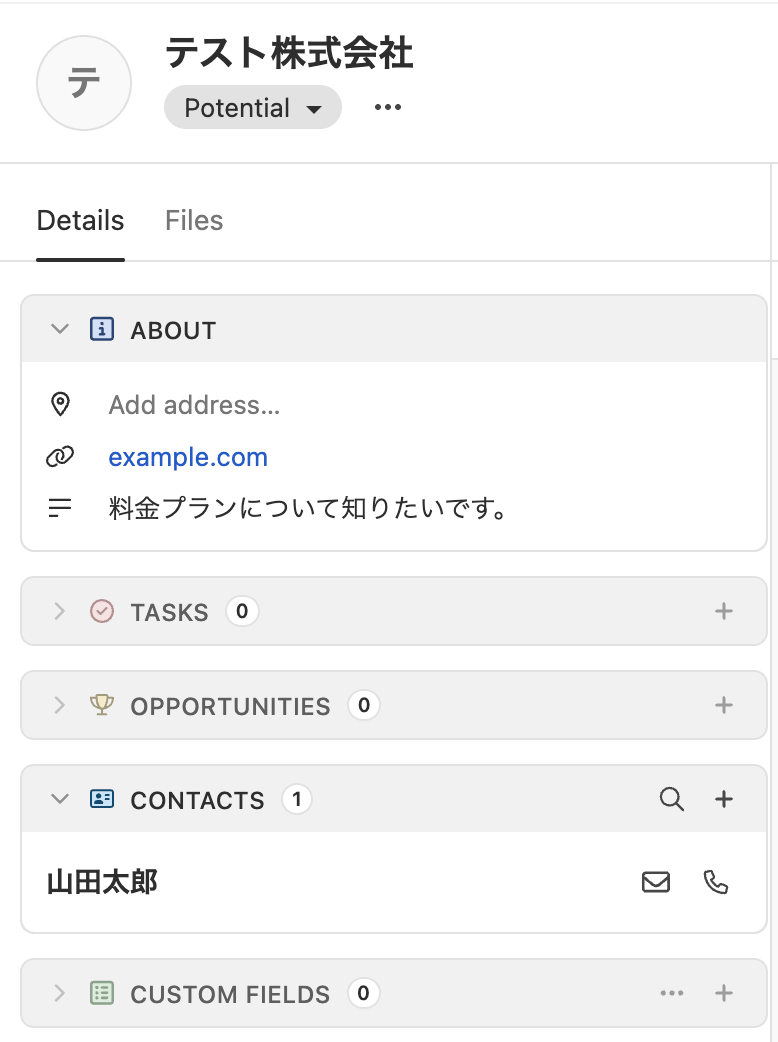The width and height of the screenshot is (778, 1042).
Task: Open the example.com link
Action: [188, 457]
